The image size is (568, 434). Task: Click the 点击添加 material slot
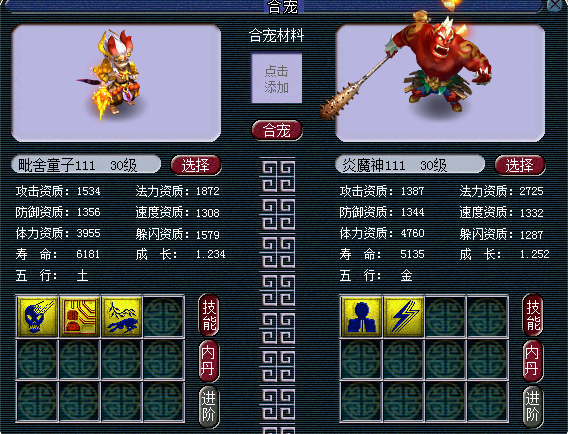276,78
